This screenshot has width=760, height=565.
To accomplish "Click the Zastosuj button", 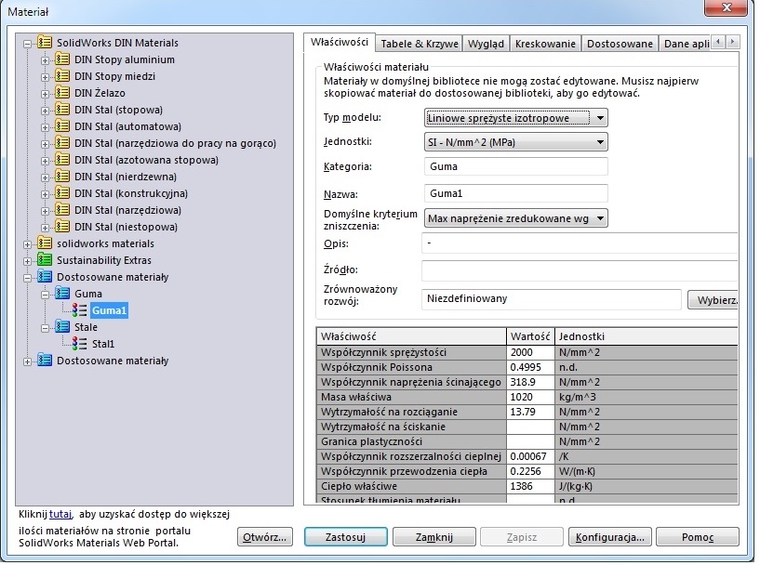I will pos(346,537).
